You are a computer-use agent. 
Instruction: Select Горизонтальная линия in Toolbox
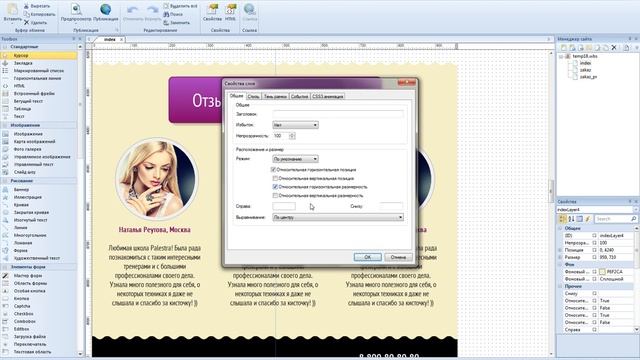[x=39, y=78]
